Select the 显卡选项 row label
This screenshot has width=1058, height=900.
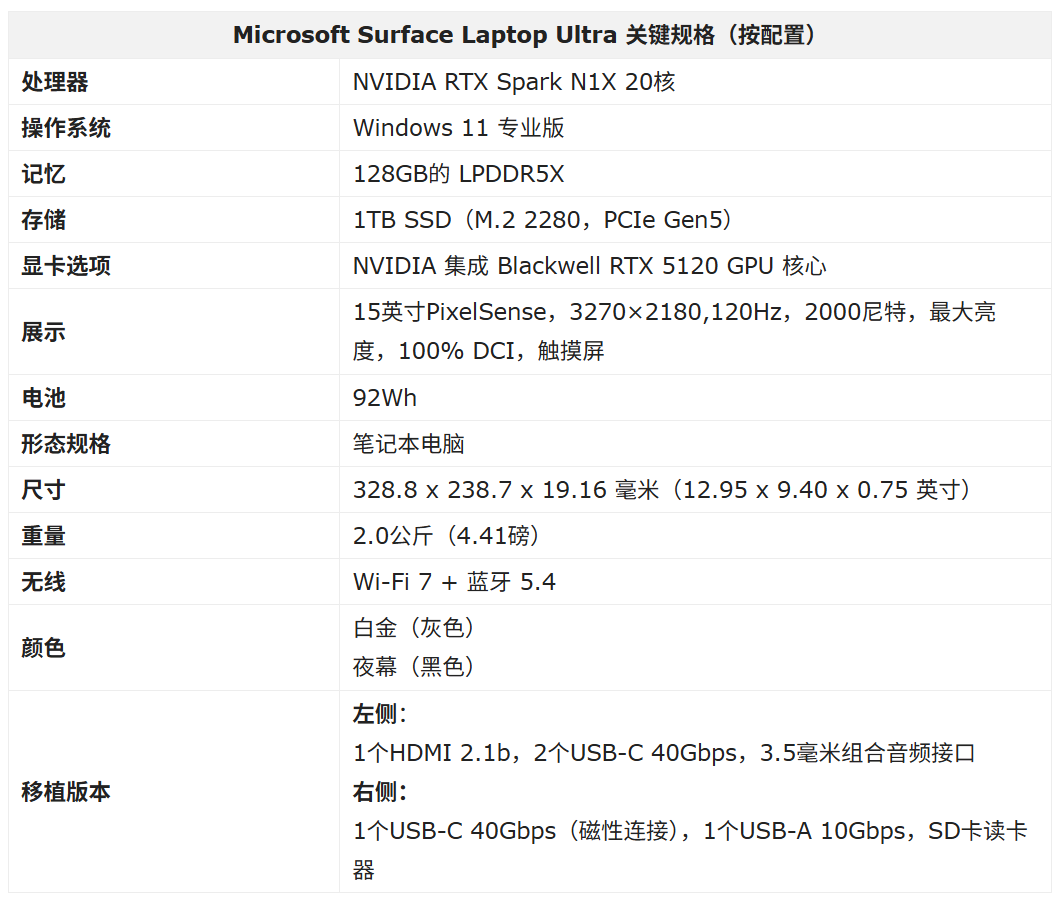click(x=65, y=266)
